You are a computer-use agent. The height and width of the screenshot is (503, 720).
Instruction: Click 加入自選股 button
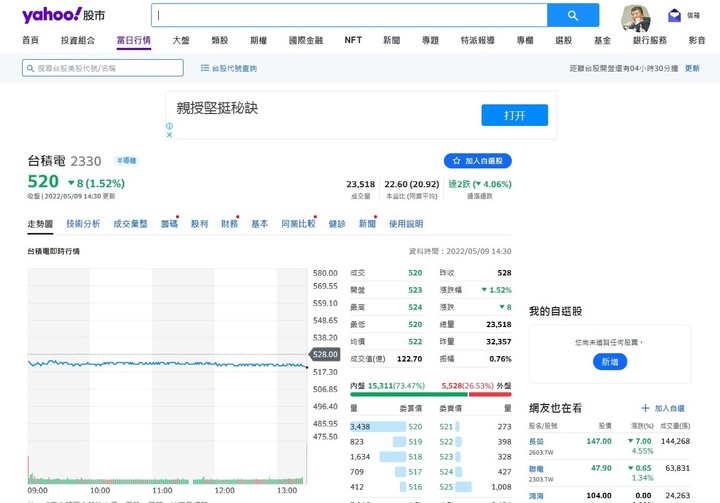(478, 161)
